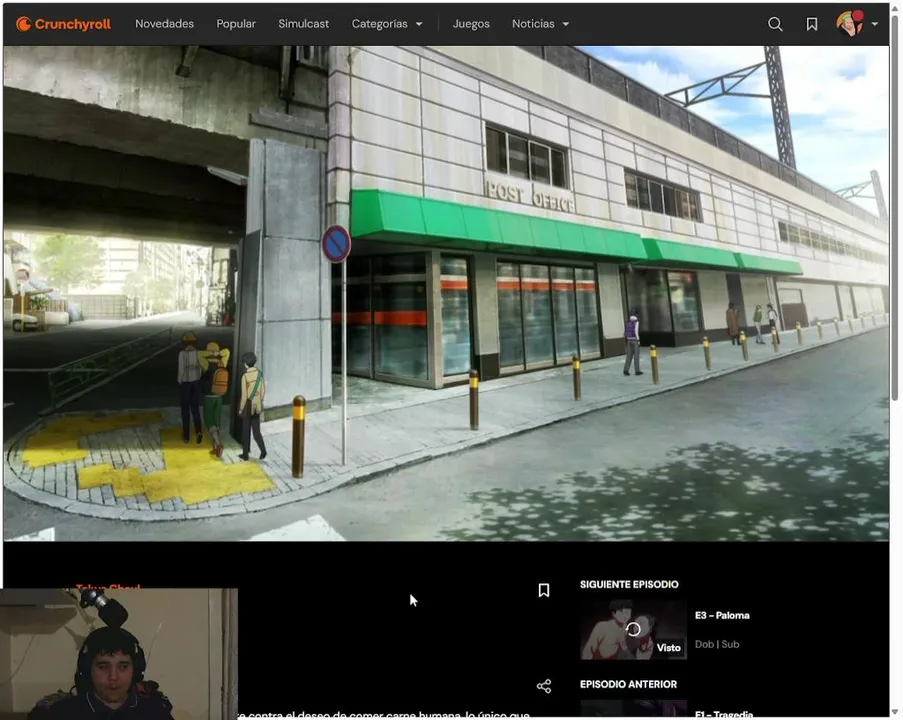Expand the account menu arrow

875,24
